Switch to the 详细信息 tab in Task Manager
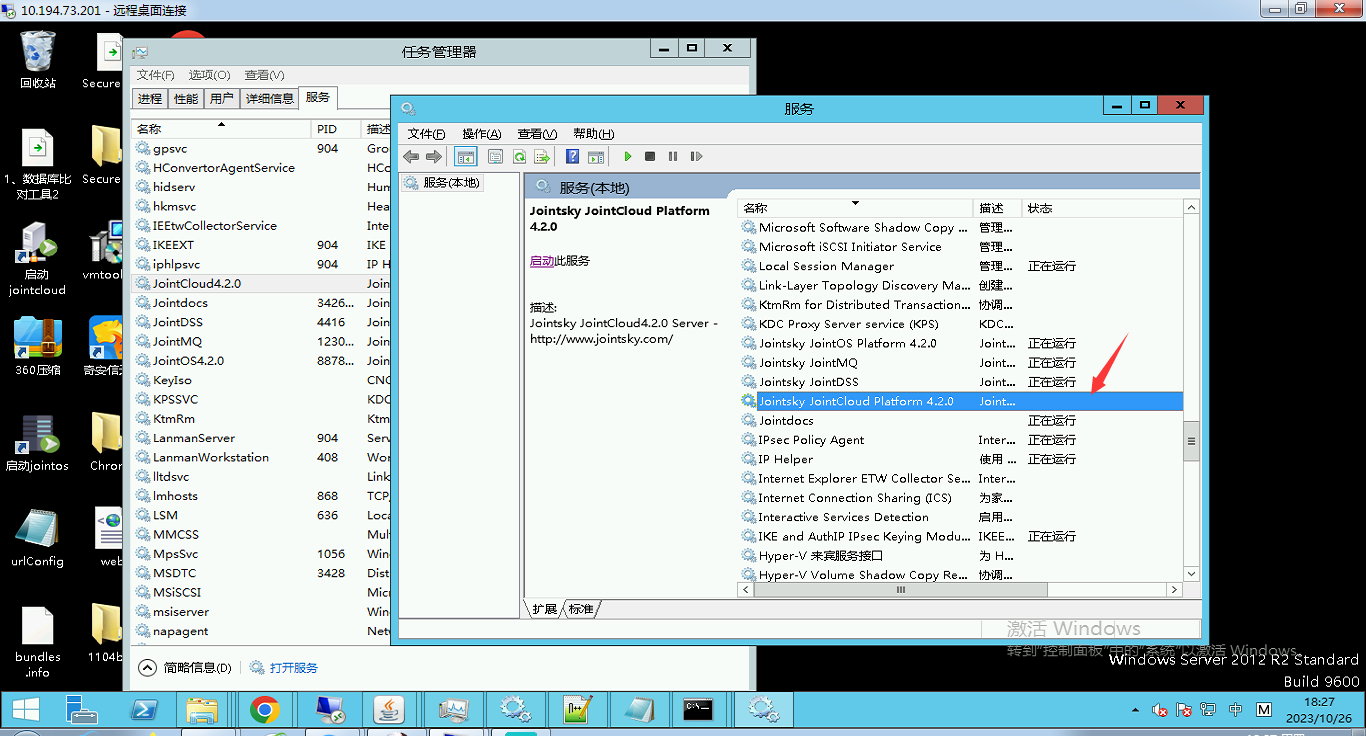This screenshot has height=736, width=1366. click(270, 98)
